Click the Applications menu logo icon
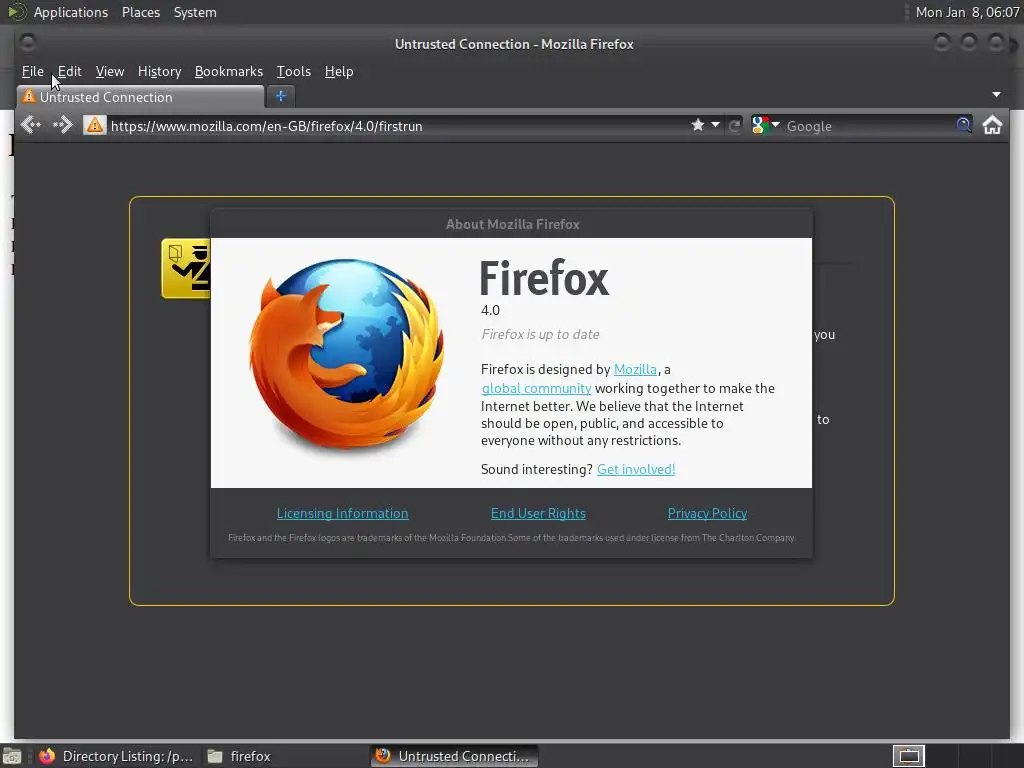The image size is (1024, 768). pos(16,12)
